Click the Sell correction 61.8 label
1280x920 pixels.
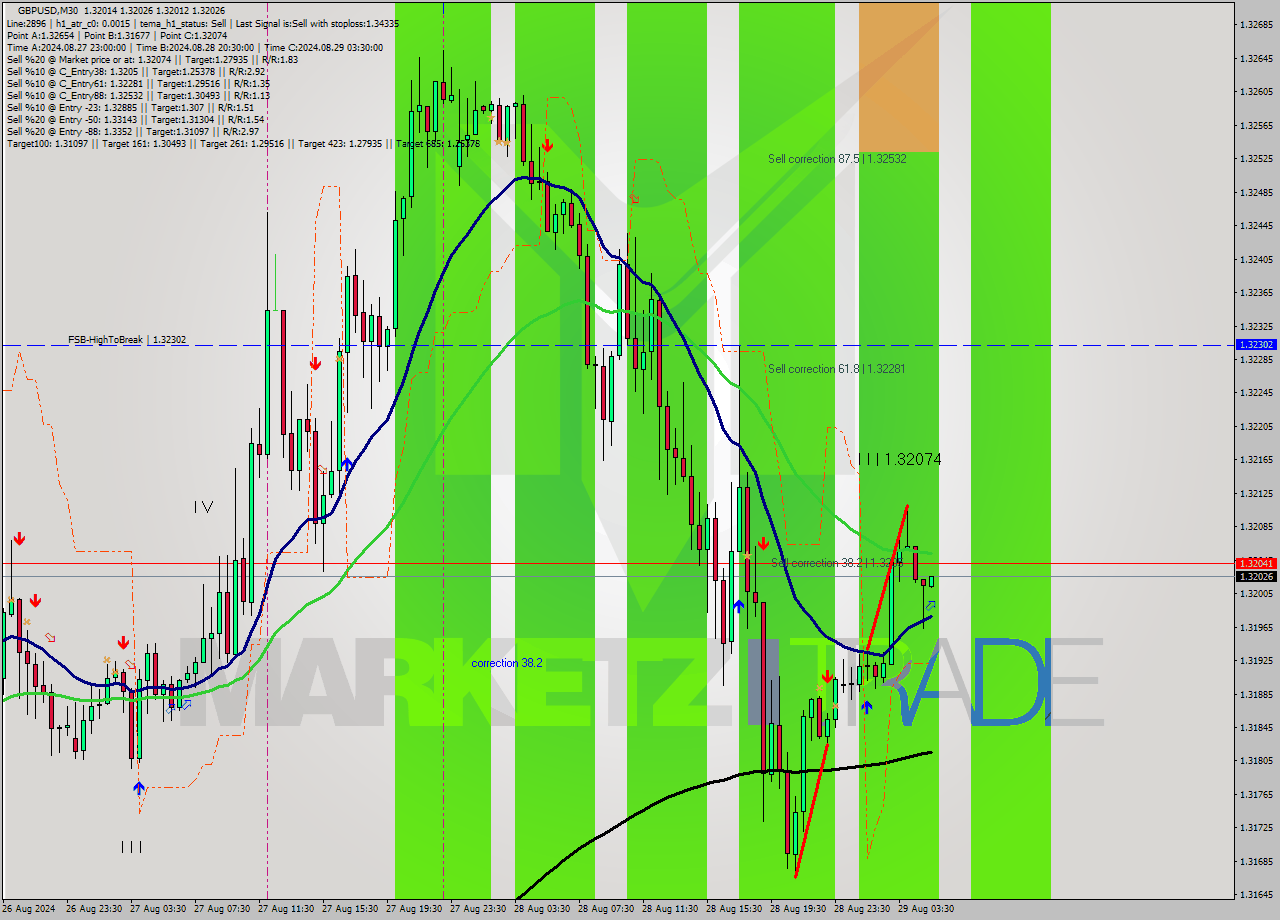(x=837, y=369)
